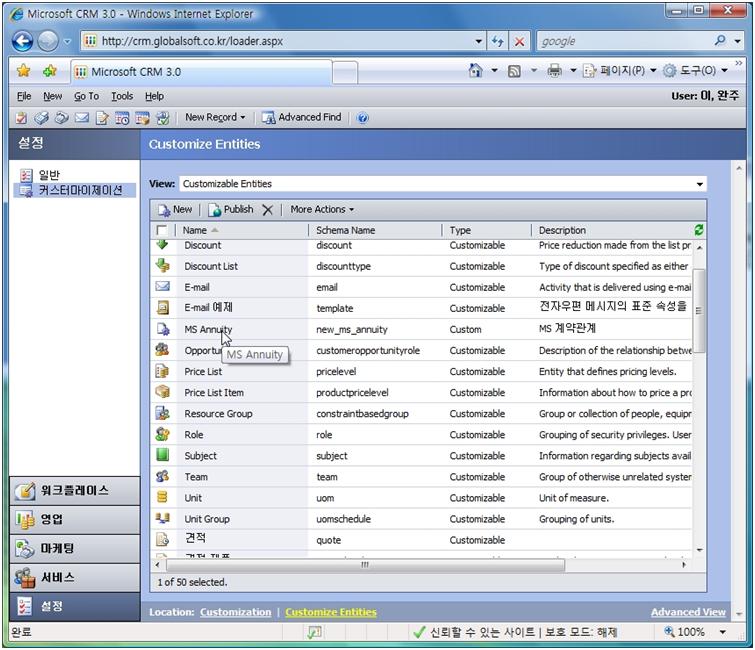Open the address bar history dropdown
Screen dimensions: 755x650
click(x=478, y=41)
